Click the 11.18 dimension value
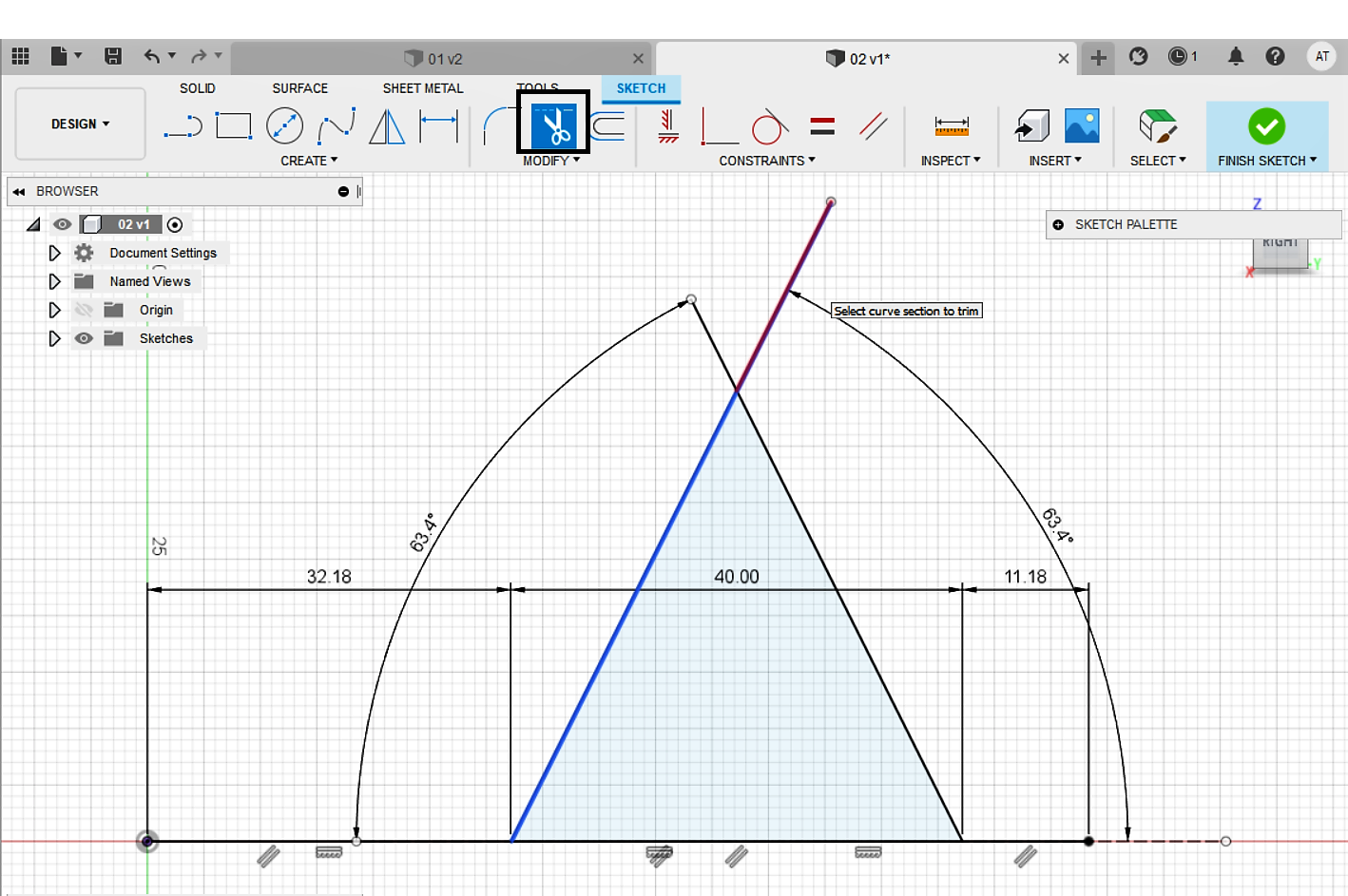This screenshot has height=896, width=1348. pyautogui.click(x=1026, y=577)
